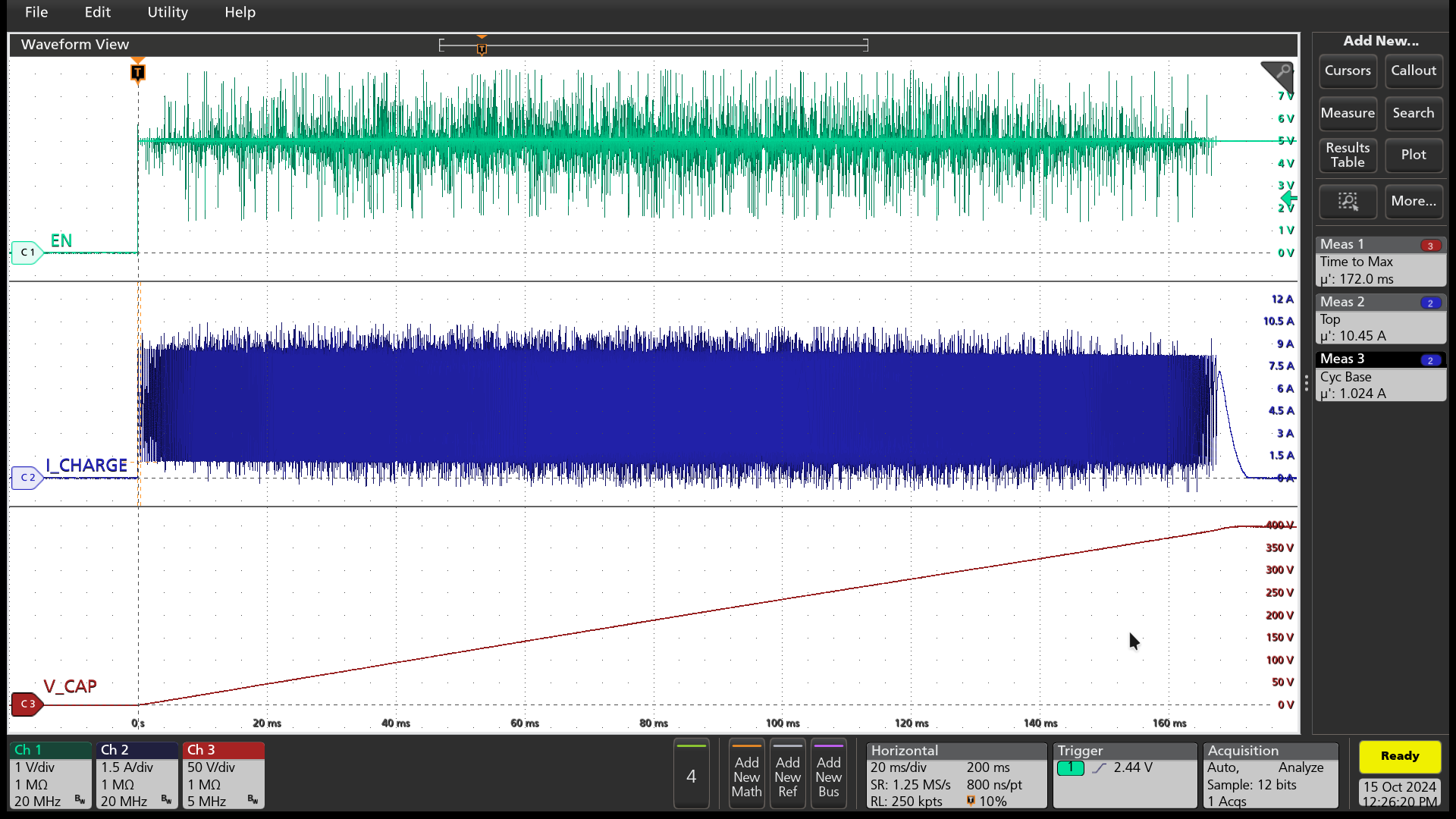Open the More... dropdown
Screen dimensions: 1456x819
pyautogui.click(x=1414, y=201)
